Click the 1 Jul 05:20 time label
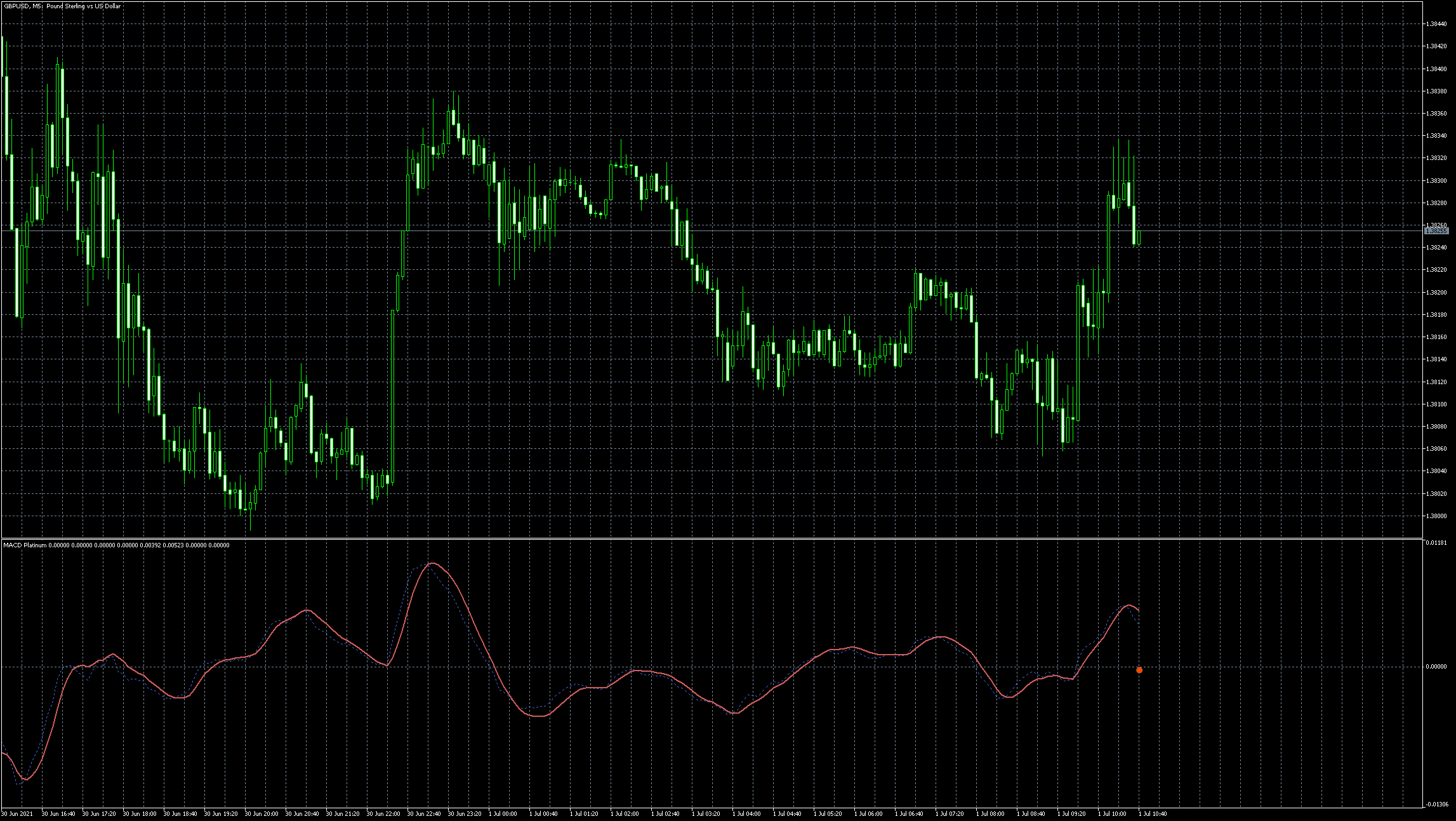This screenshot has width=1456, height=821. [x=828, y=813]
